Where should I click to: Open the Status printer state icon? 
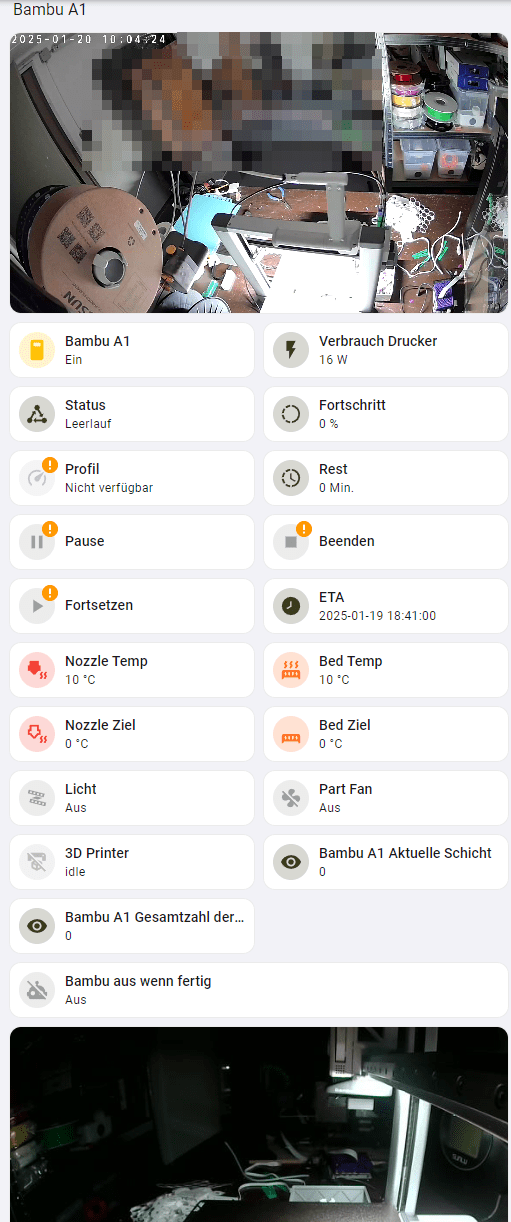[x=37, y=414]
